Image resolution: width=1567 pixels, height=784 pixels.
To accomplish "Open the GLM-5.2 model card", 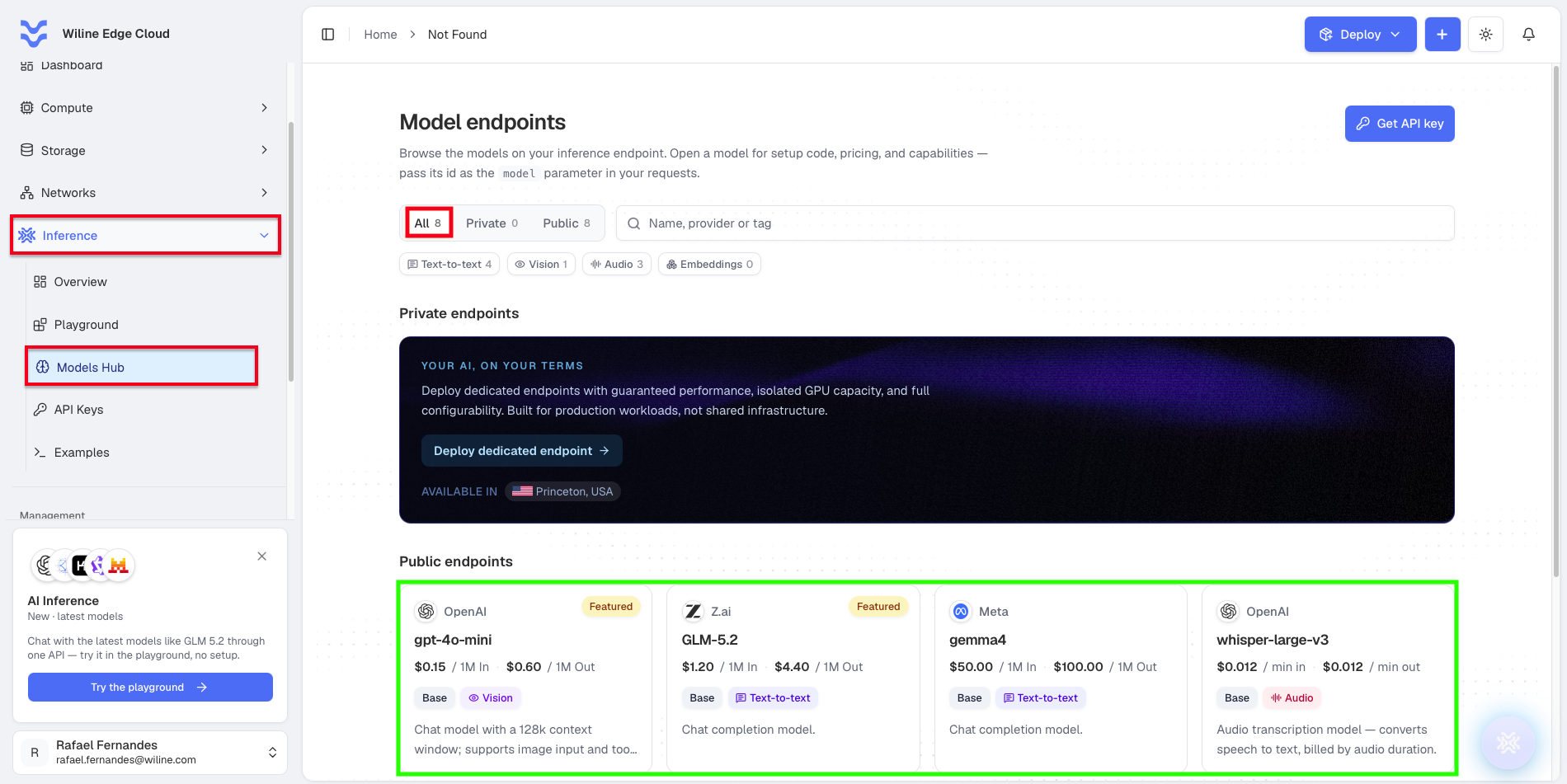I will (793, 678).
